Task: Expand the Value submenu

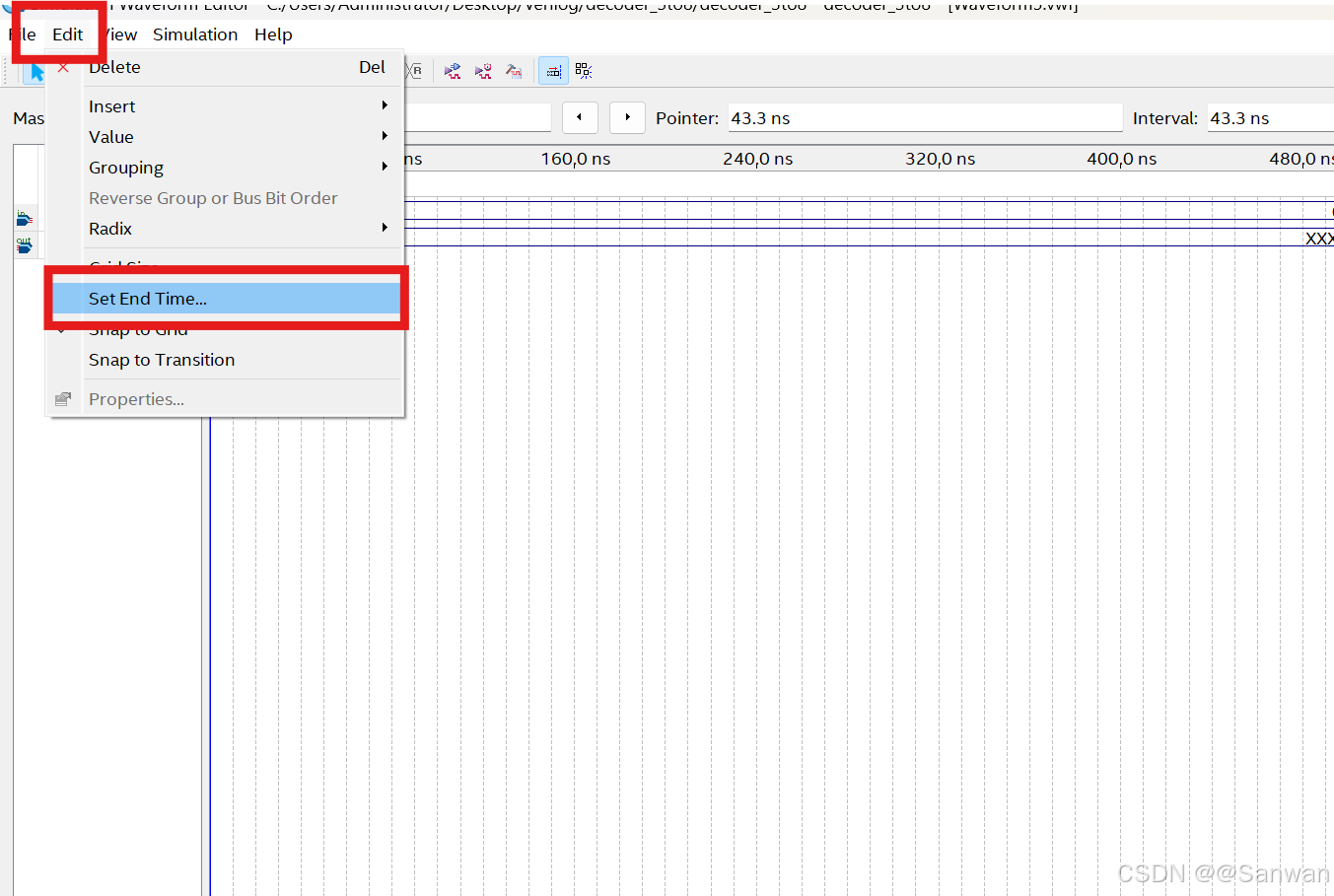Action: tap(227, 137)
